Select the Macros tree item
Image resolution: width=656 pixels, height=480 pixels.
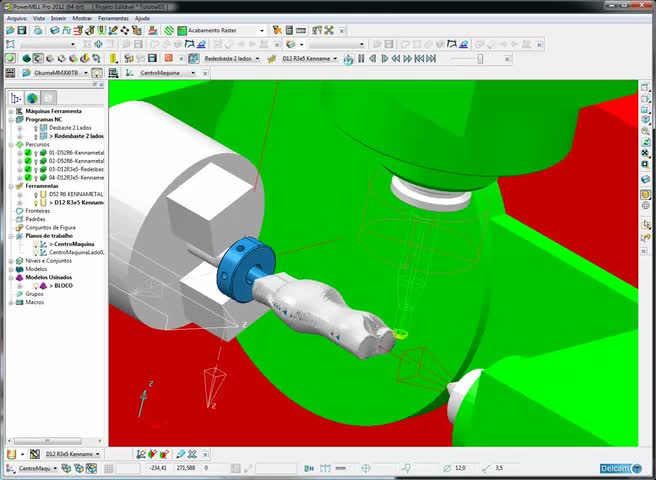point(34,302)
